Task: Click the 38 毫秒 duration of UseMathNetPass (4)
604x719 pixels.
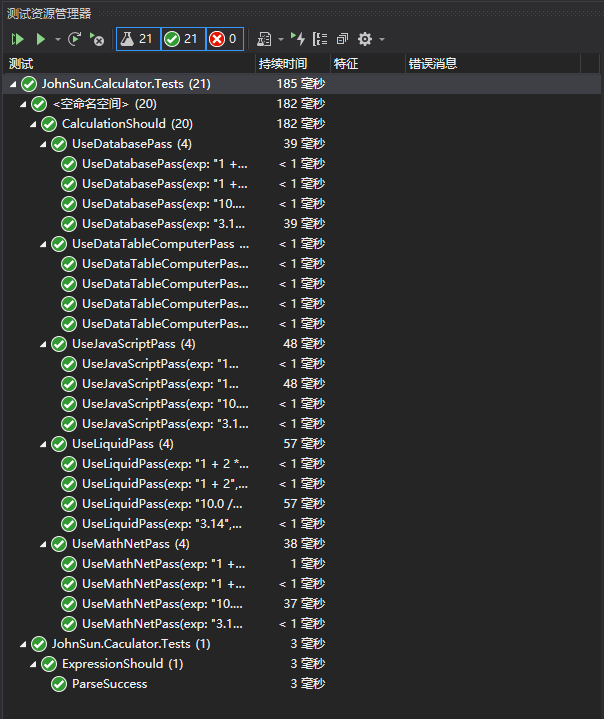Action: [x=304, y=544]
